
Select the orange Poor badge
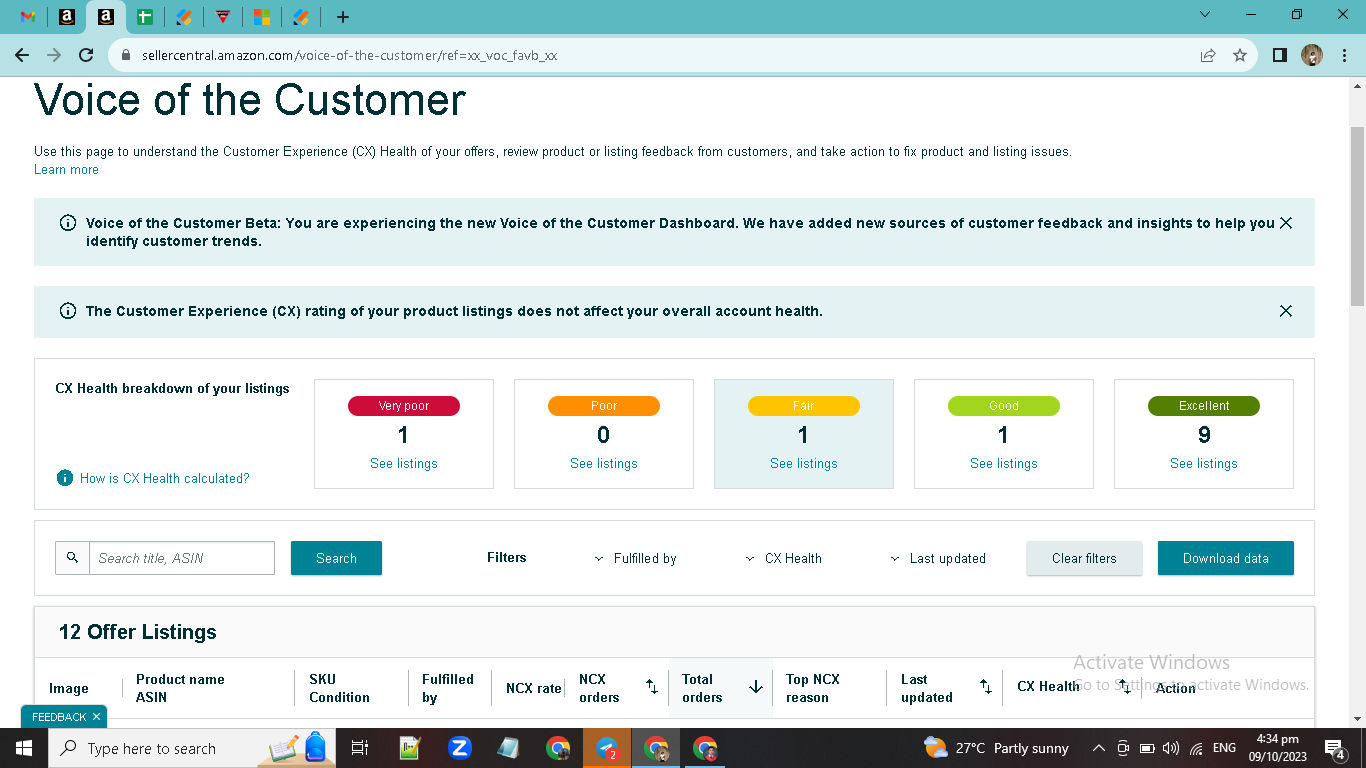click(x=604, y=406)
